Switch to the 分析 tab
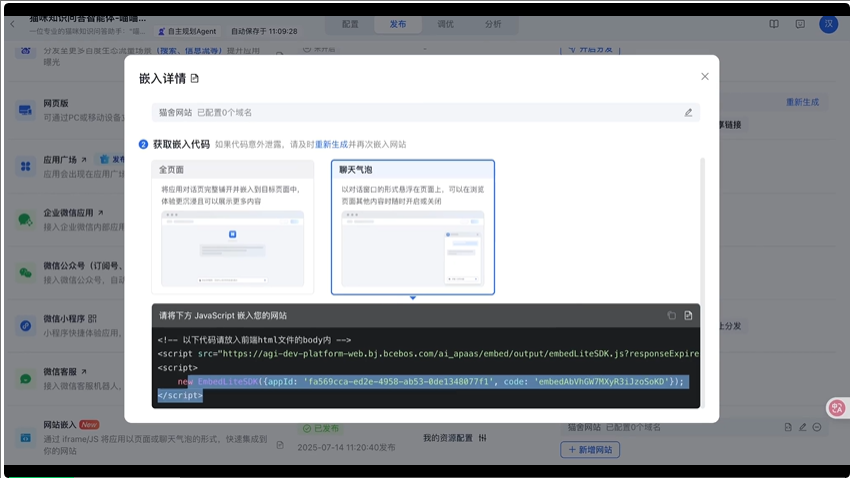850x478 pixels. [x=493, y=24]
